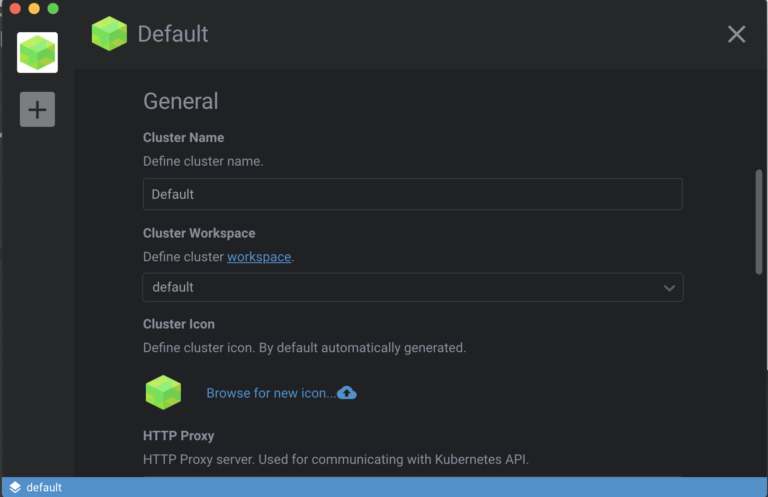This screenshot has width=768, height=497.
Task: Click the General section heading
Action: (x=180, y=101)
